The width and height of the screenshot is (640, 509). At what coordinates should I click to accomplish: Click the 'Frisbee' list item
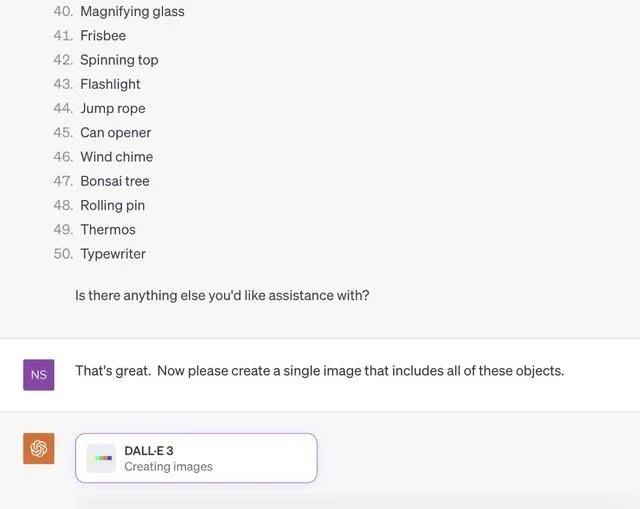(x=103, y=35)
